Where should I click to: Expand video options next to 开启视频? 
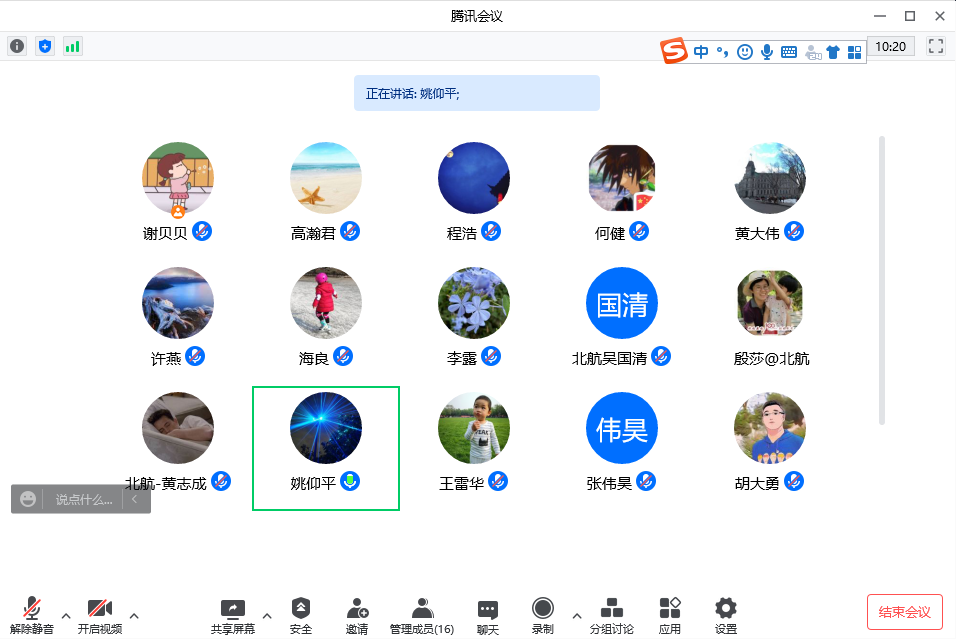[133, 614]
